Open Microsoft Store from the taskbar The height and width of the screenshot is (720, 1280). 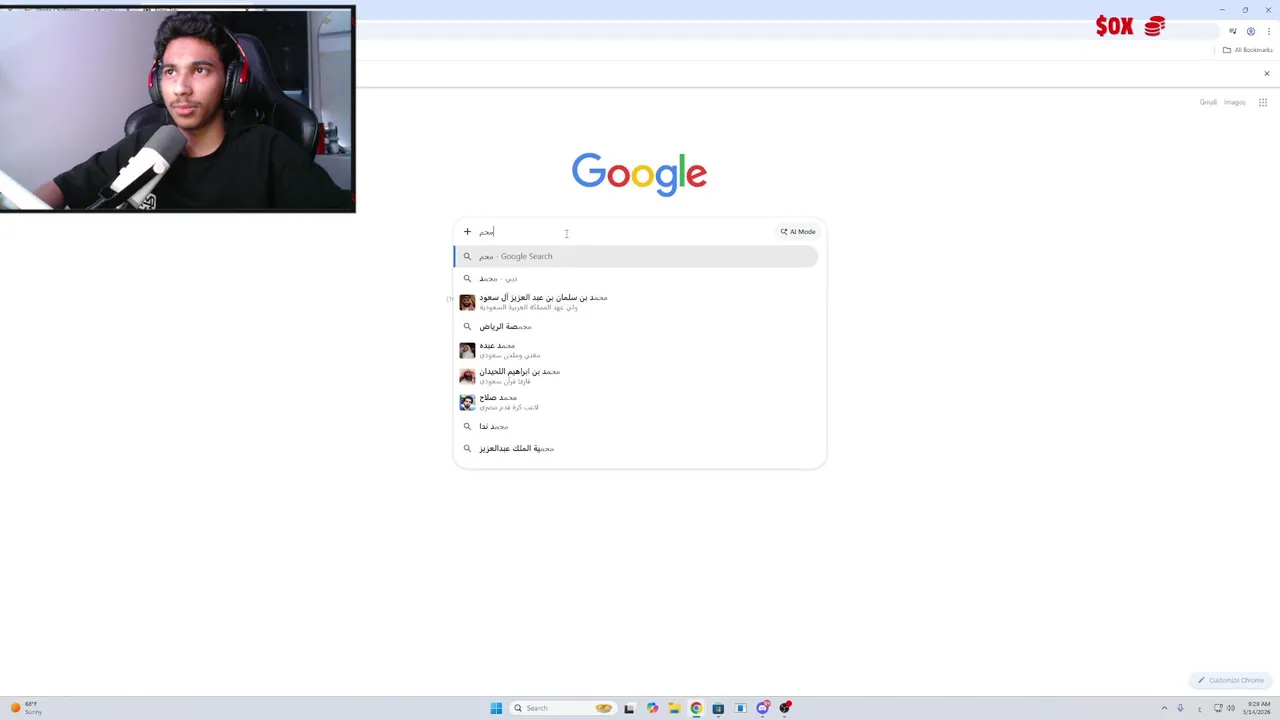pos(718,708)
